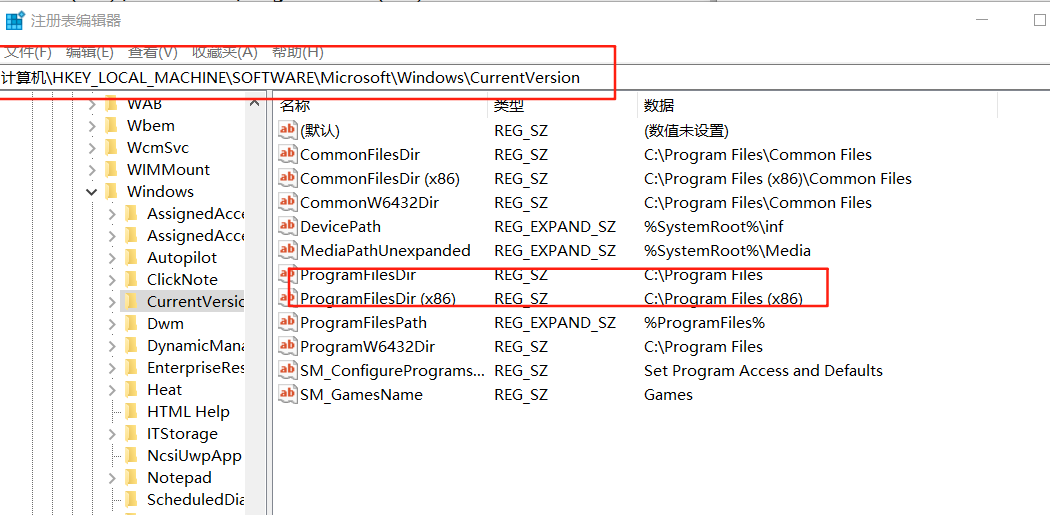Expand the ITStorage key

[112, 434]
